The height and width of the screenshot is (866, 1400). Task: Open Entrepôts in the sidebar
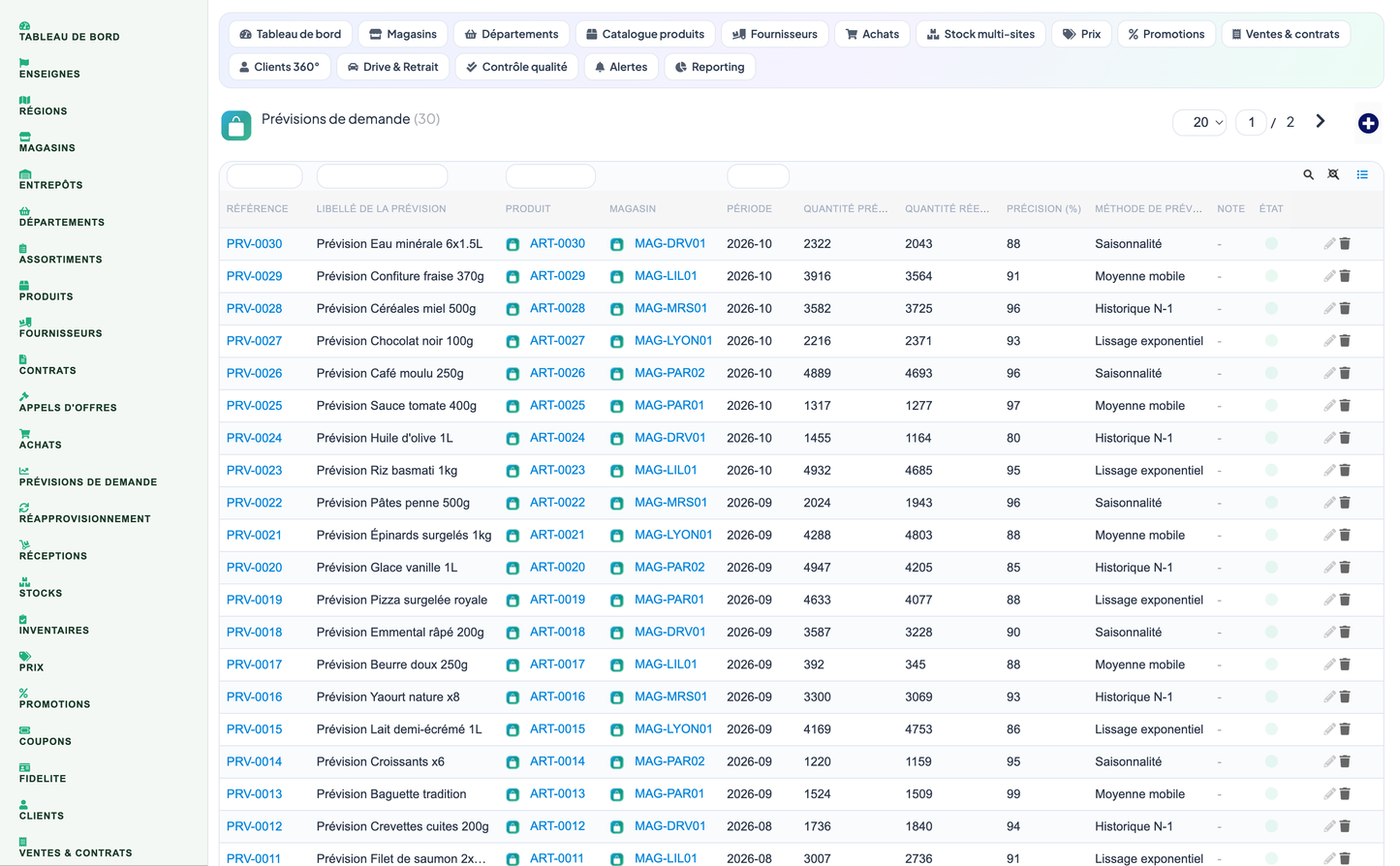(x=50, y=180)
